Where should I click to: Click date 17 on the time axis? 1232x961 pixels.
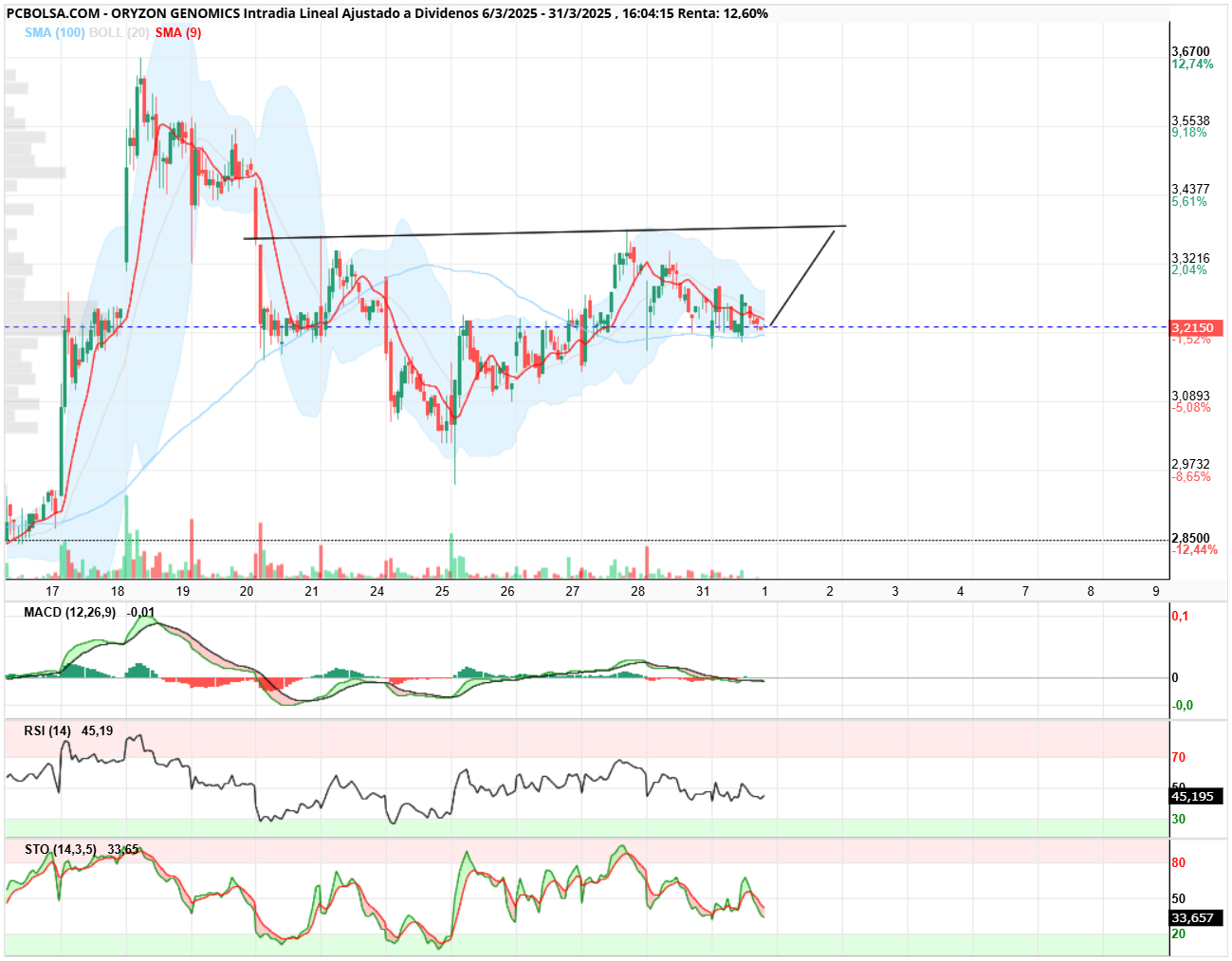click(52, 591)
